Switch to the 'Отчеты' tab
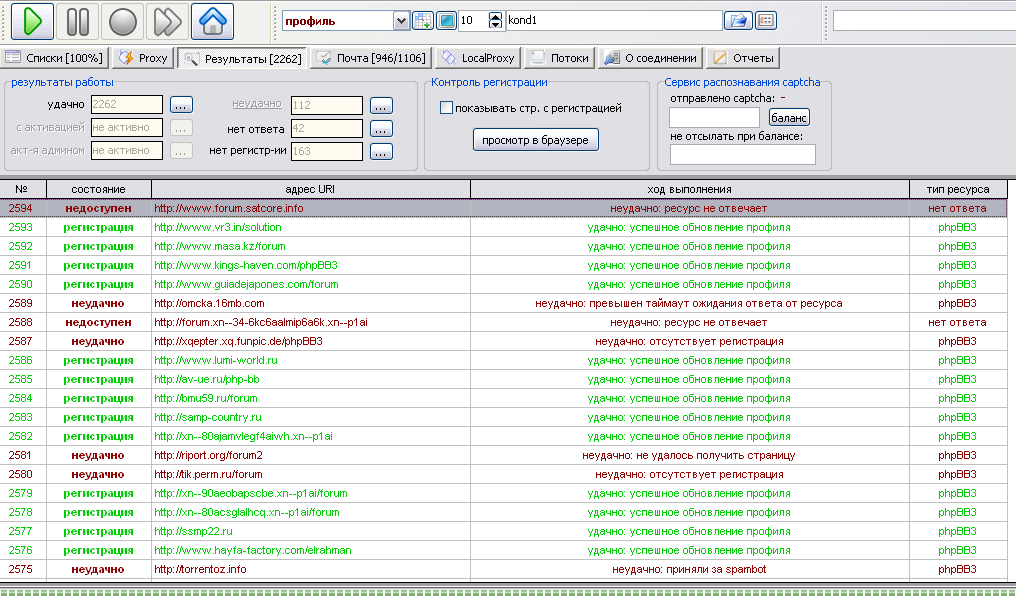 point(743,58)
